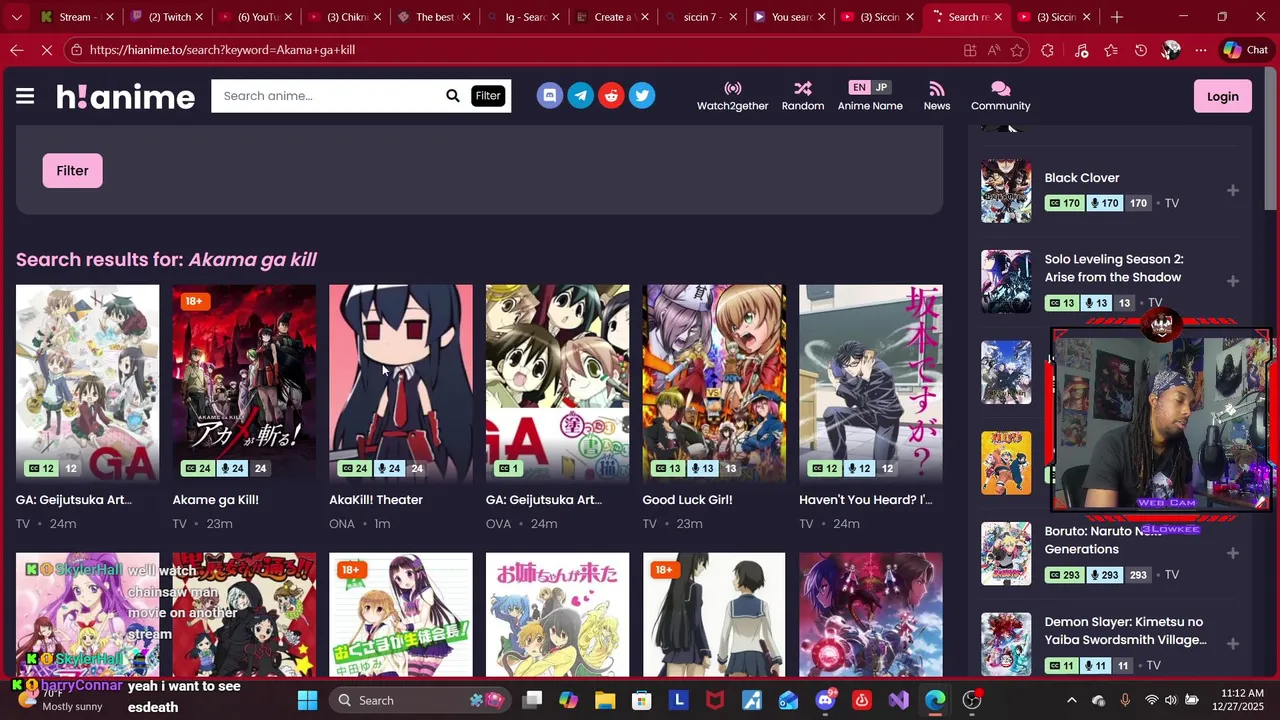This screenshot has height=720, width=1280.
Task: Open the clock and date panel
Action: click(1236, 700)
